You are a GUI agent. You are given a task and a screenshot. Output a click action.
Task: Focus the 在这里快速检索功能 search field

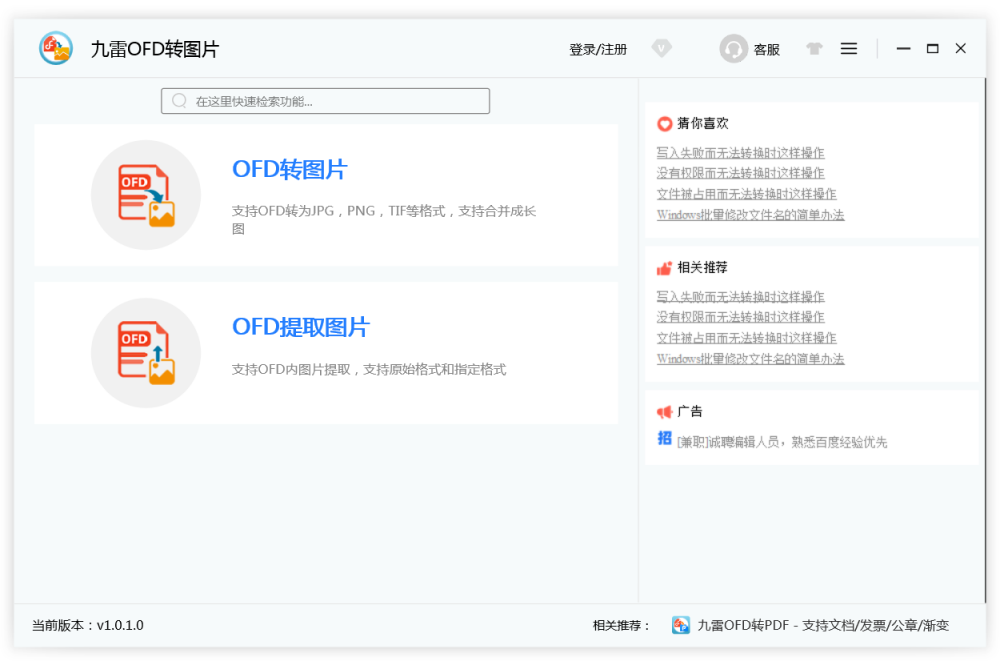(x=325, y=101)
